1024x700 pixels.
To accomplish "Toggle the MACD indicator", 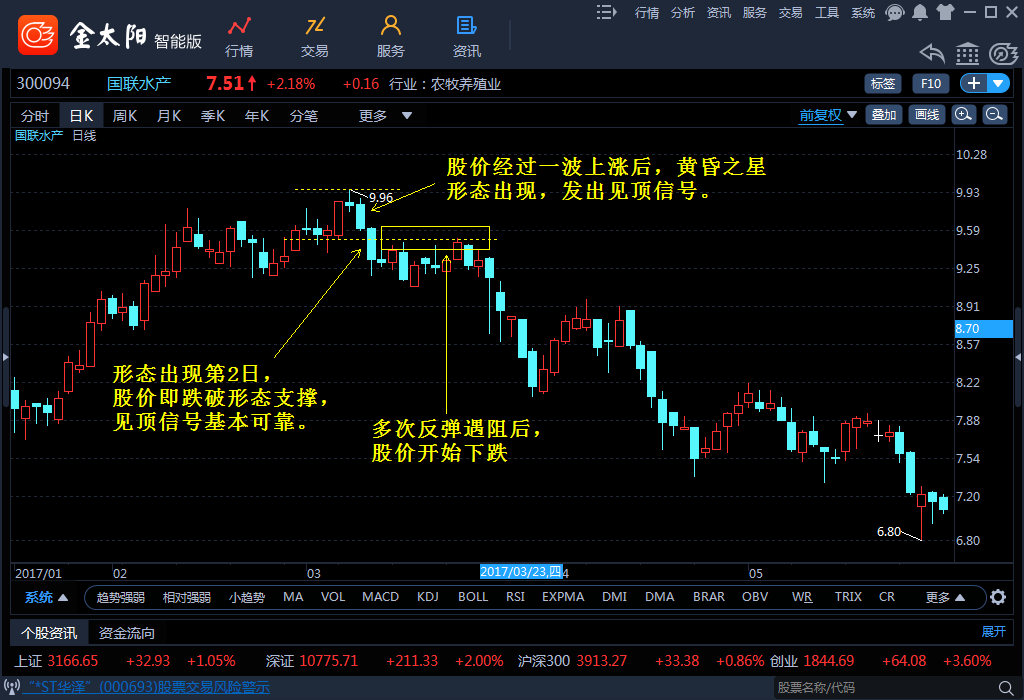I will point(380,597).
